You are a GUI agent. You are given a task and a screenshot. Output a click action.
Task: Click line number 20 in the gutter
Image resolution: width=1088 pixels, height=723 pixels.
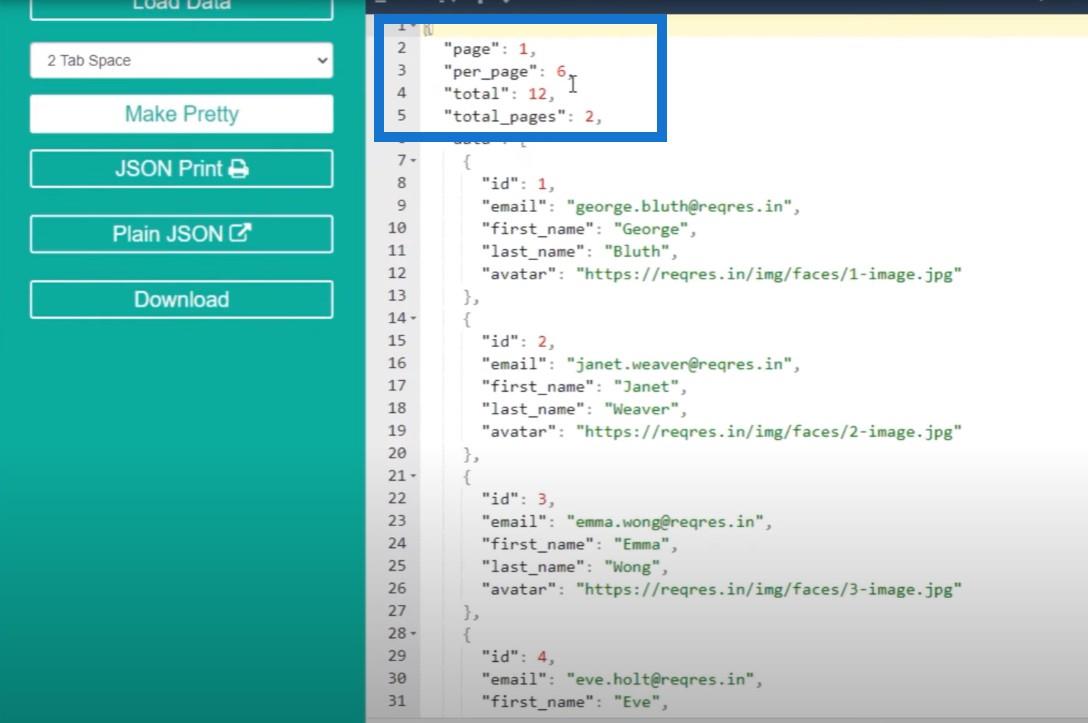[x=397, y=453]
